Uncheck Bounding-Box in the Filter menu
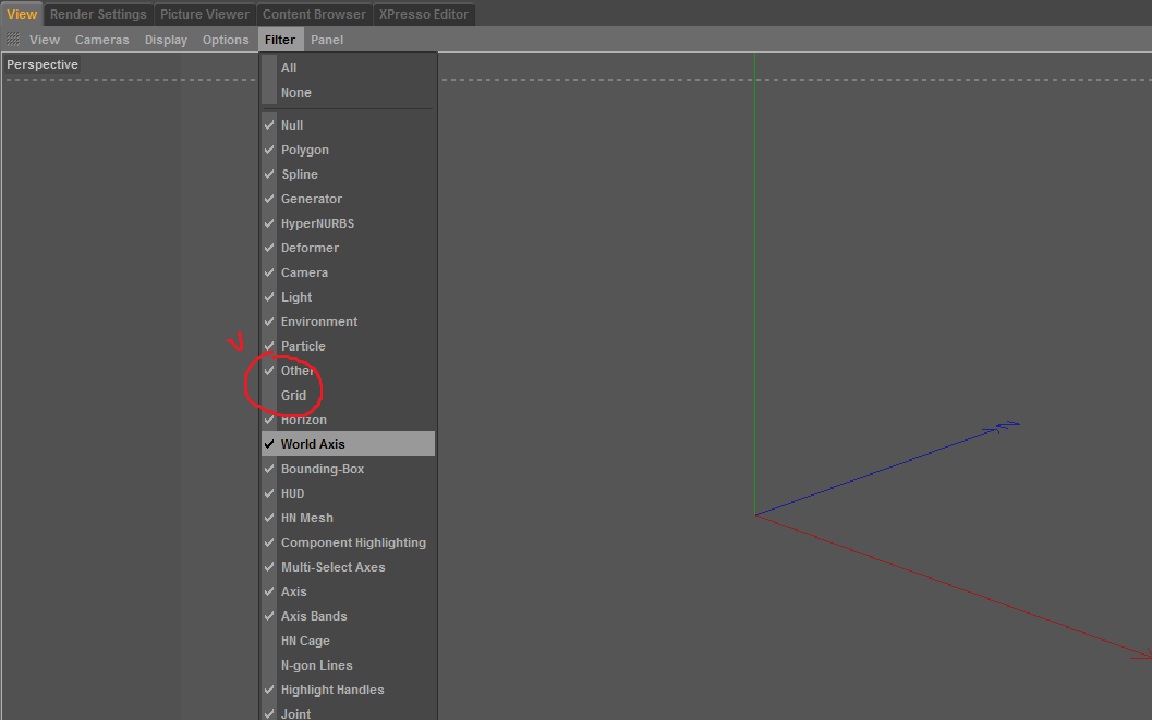 [x=322, y=469]
